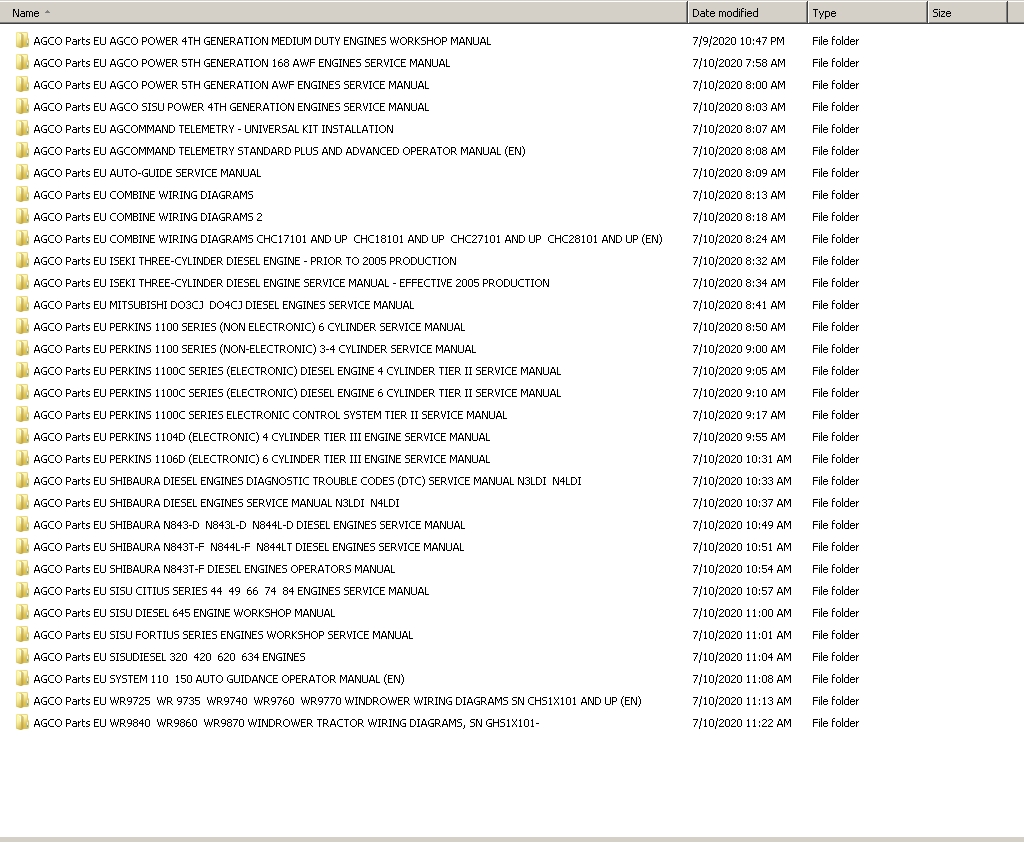Click date 7/10/2020 10:31 AM
1024x848 pixels.
(742, 459)
